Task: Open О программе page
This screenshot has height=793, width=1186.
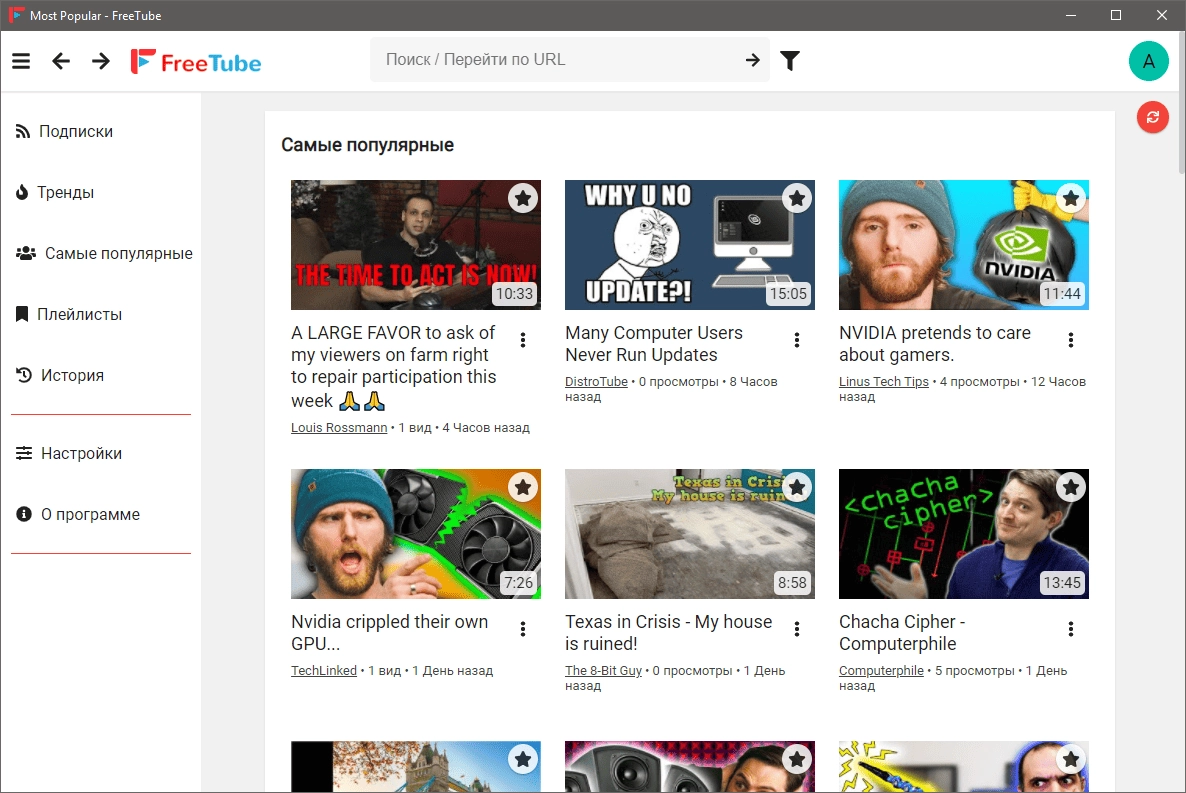Action: (x=101, y=515)
